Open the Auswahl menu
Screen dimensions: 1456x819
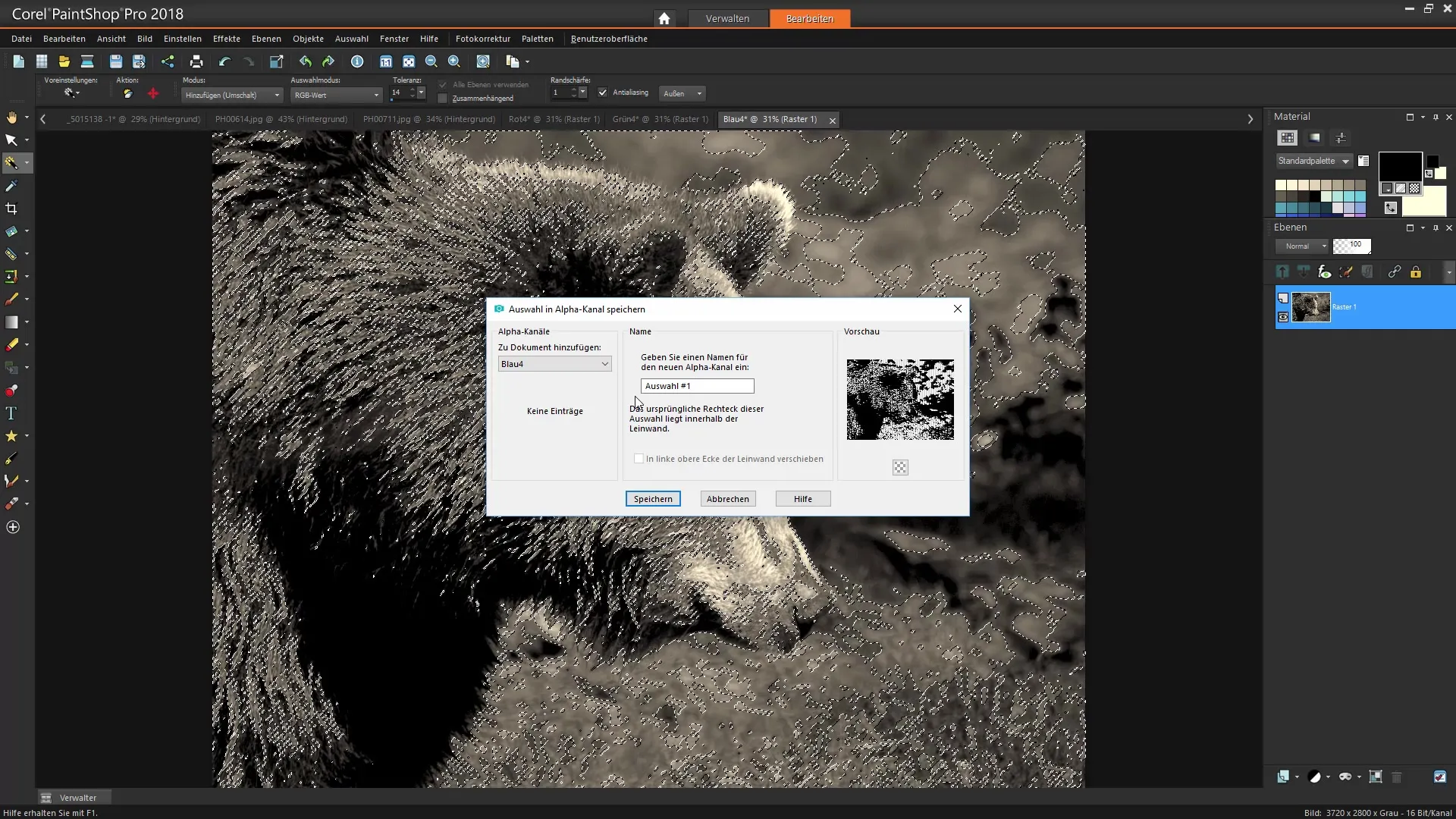coord(352,39)
